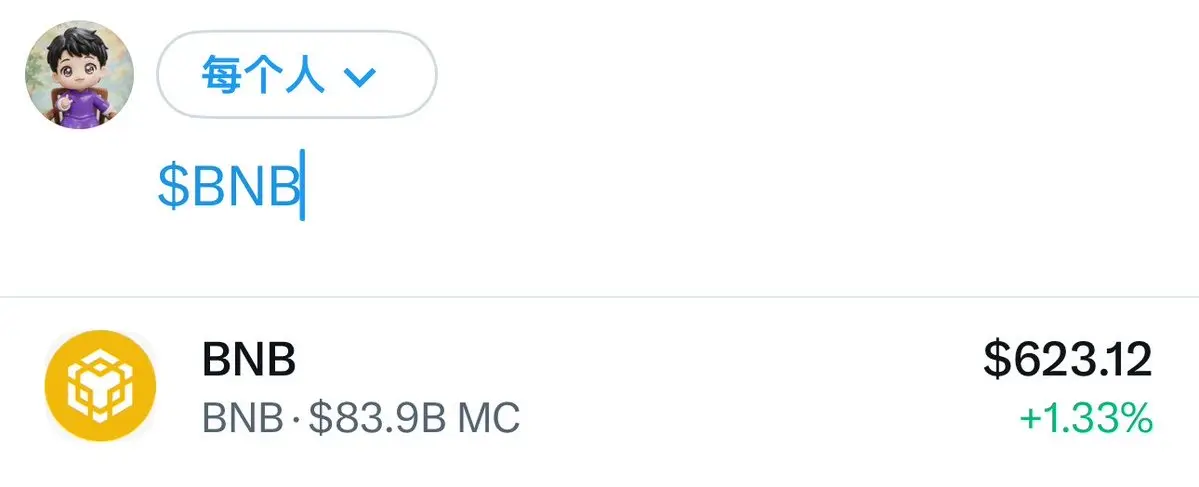This screenshot has width=1199, height=487.
Task: Click the profile avatar picture
Action: [x=79, y=75]
